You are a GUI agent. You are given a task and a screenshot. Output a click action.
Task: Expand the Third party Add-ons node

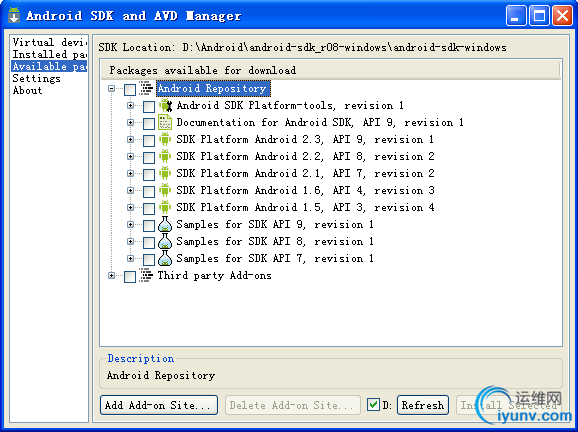tap(111, 275)
